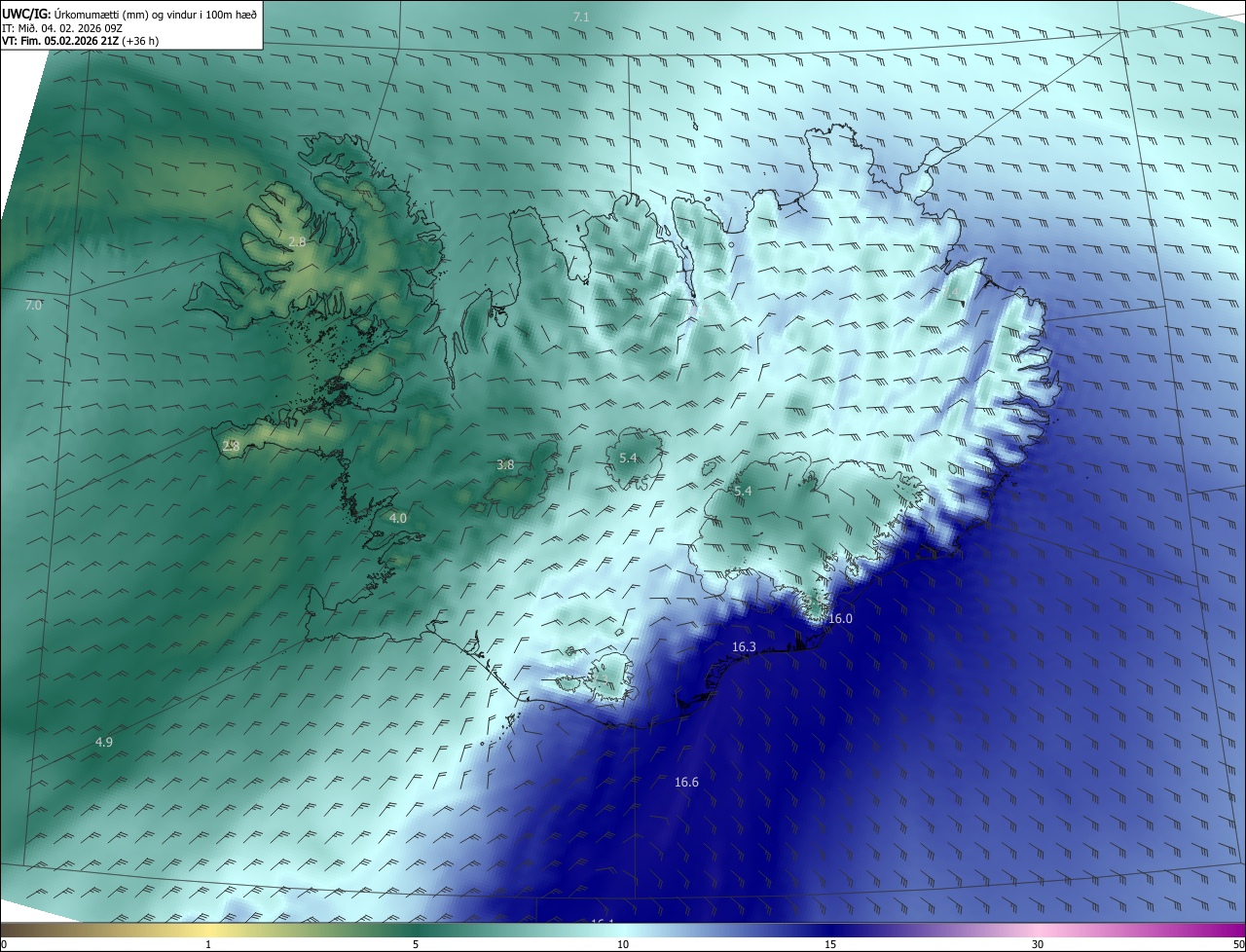Click the 2.8 value on the Westfjords peninsula
Screen dimensions: 1246x952
(x=298, y=241)
